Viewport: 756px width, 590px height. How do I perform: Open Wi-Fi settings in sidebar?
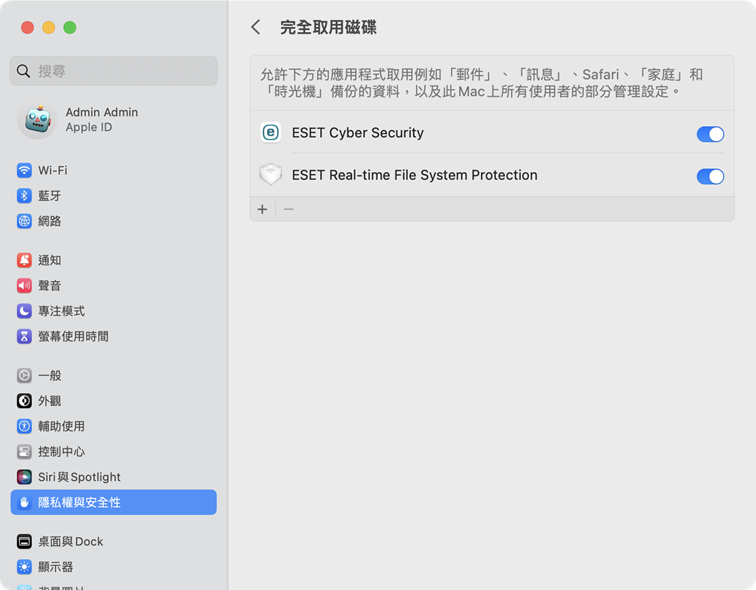114,170
